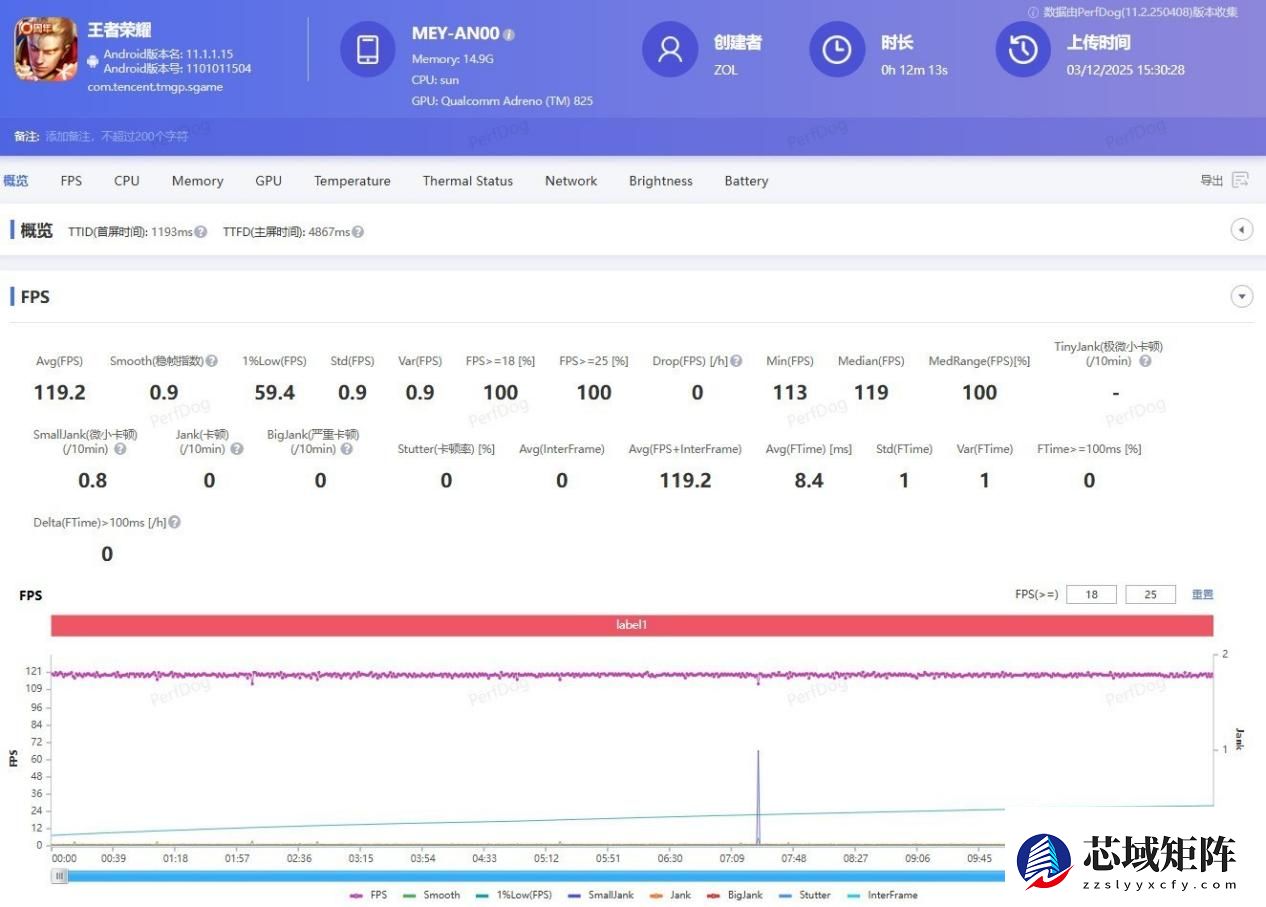Click the timeline range slider handle
This screenshot has width=1266, height=907.
tap(60, 876)
